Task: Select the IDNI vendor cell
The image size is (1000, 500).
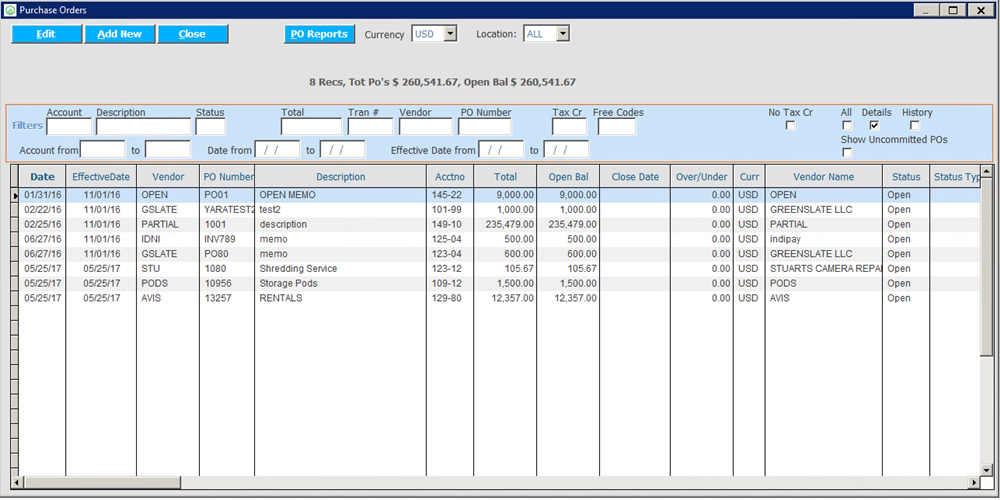Action: pos(168,239)
